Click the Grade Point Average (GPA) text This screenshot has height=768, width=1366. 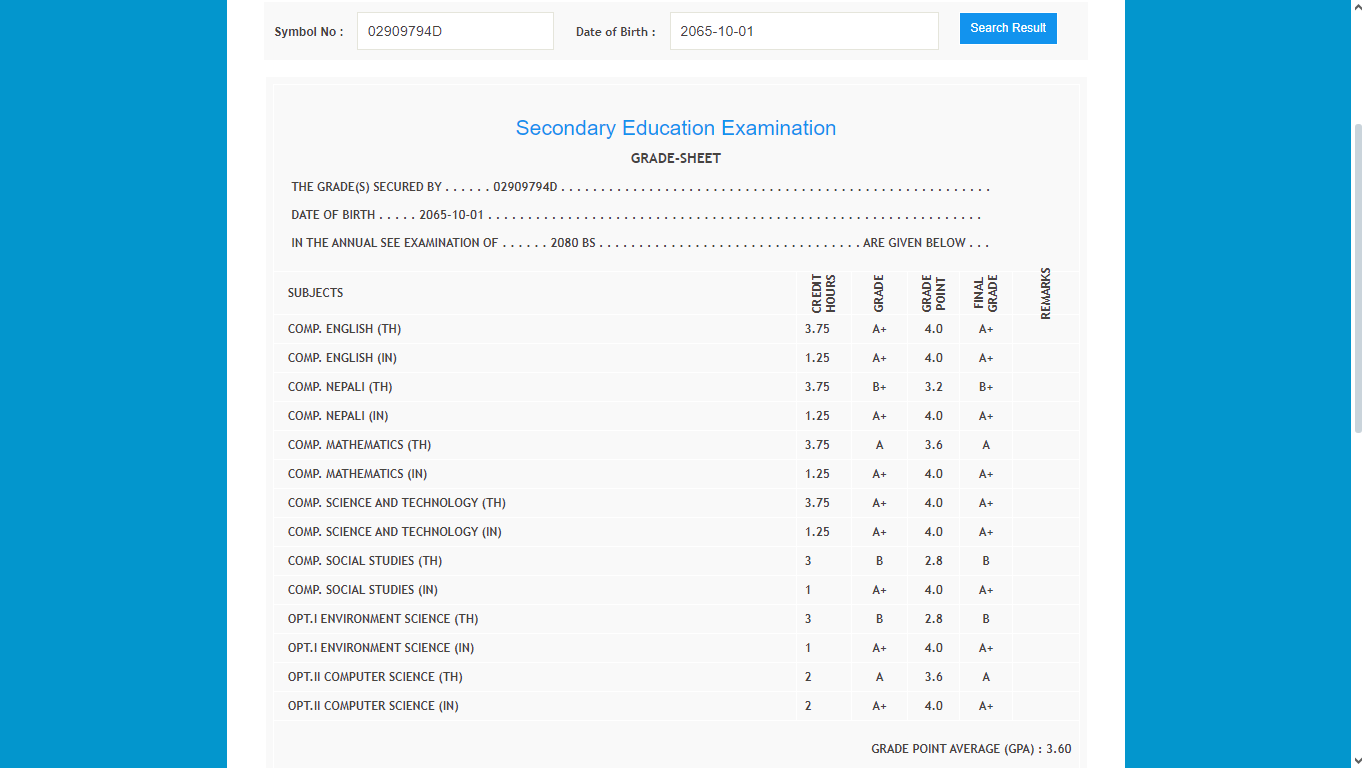coord(970,749)
